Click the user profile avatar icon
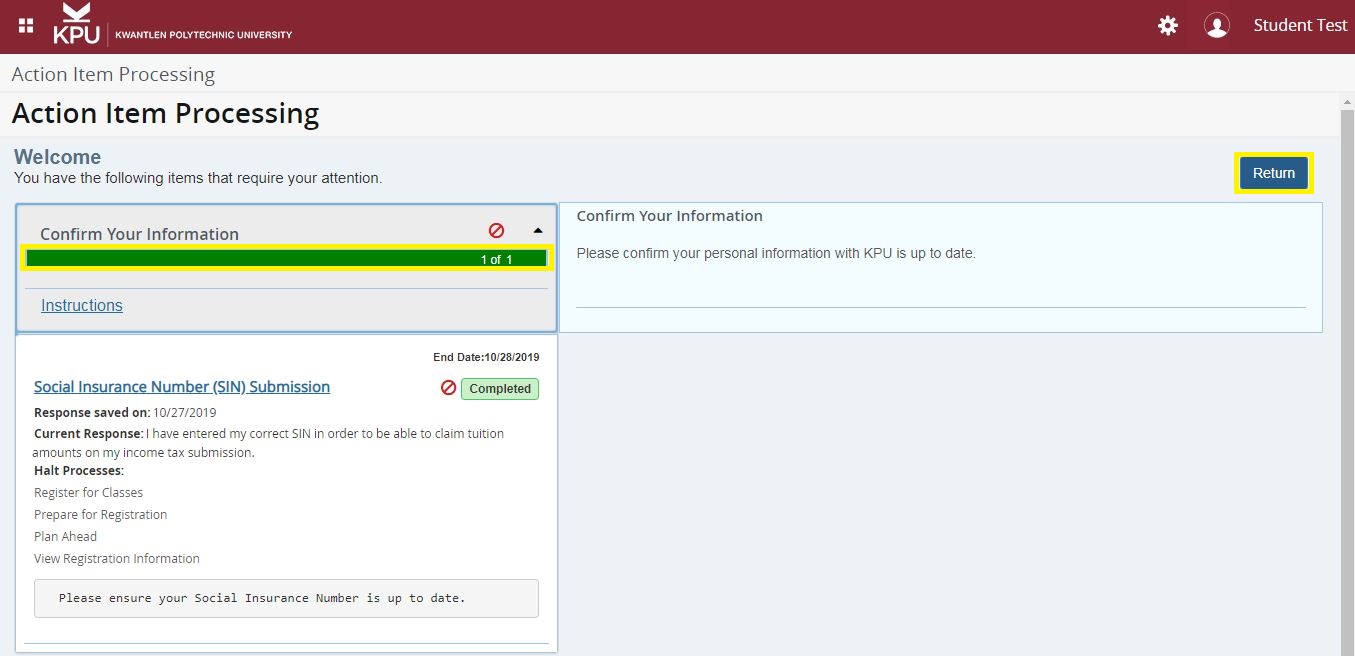Screen dimensions: 1355x656 pos(1216,26)
